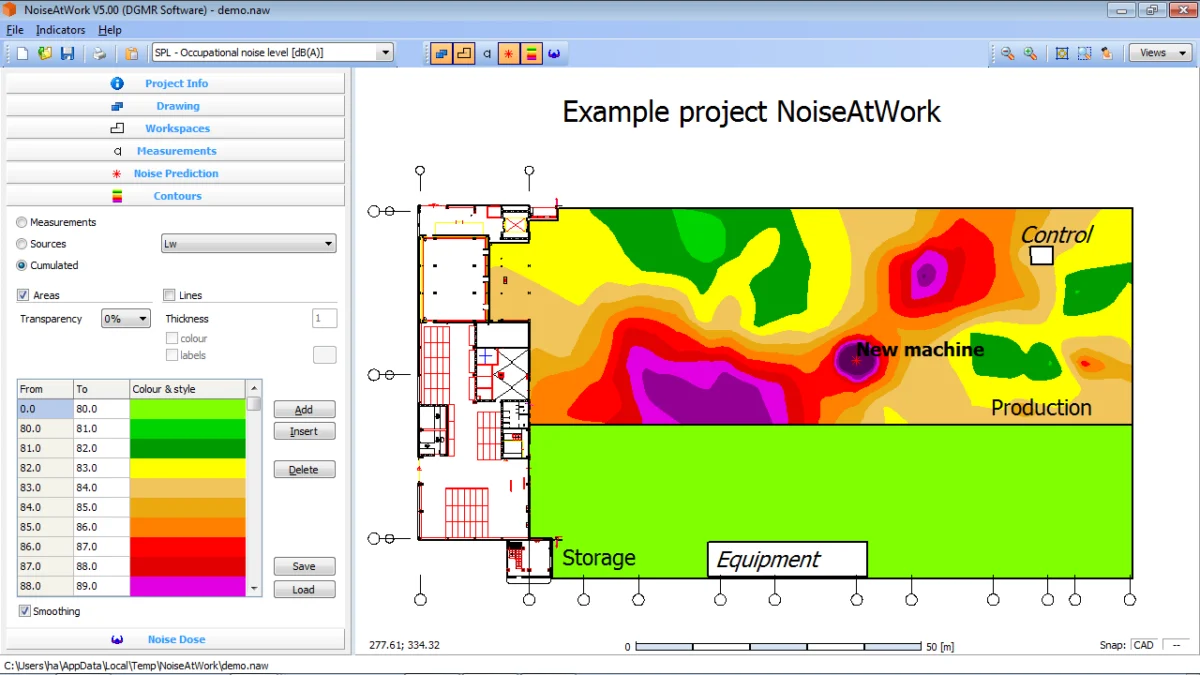Expand the Measurements panel
Image resolution: width=1200 pixels, height=675 pixels.
point(175,151)
